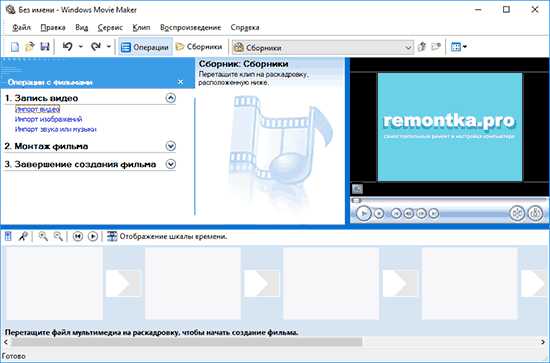Toggle the Операции tasks pane button
550x363 pixels.
[x=145, y=47]
